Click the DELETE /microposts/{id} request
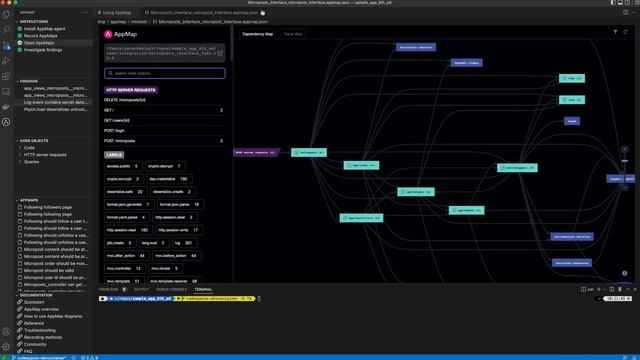 (x=164, y=100)
